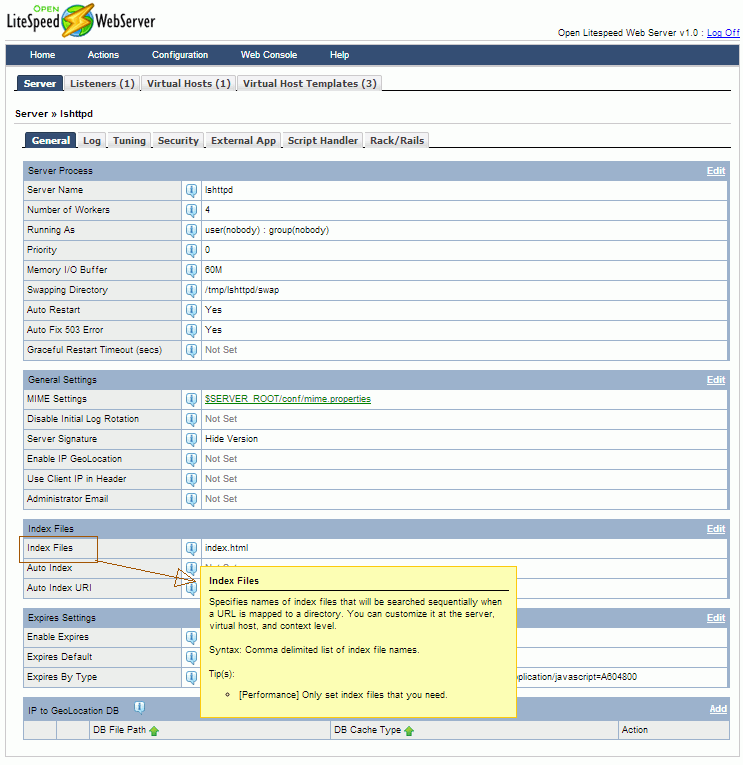Click info icon for Server Signature
This screenshot has width=743, height=765.
click(x=191, y=440)
